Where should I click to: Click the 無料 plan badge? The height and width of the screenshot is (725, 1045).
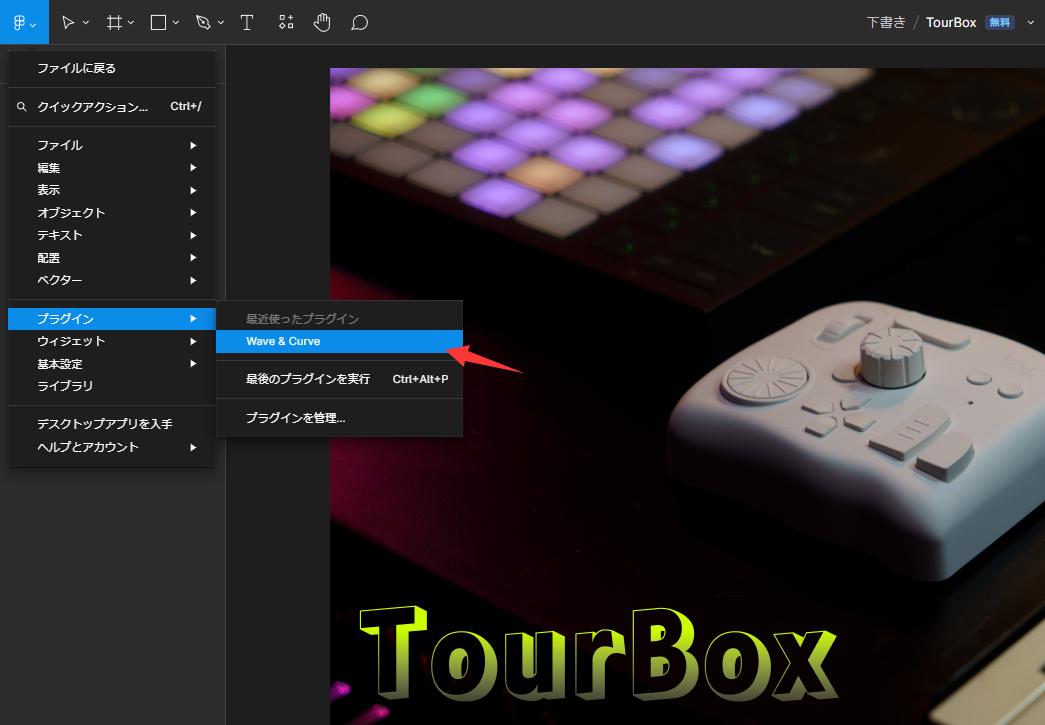click(1000, 23)
